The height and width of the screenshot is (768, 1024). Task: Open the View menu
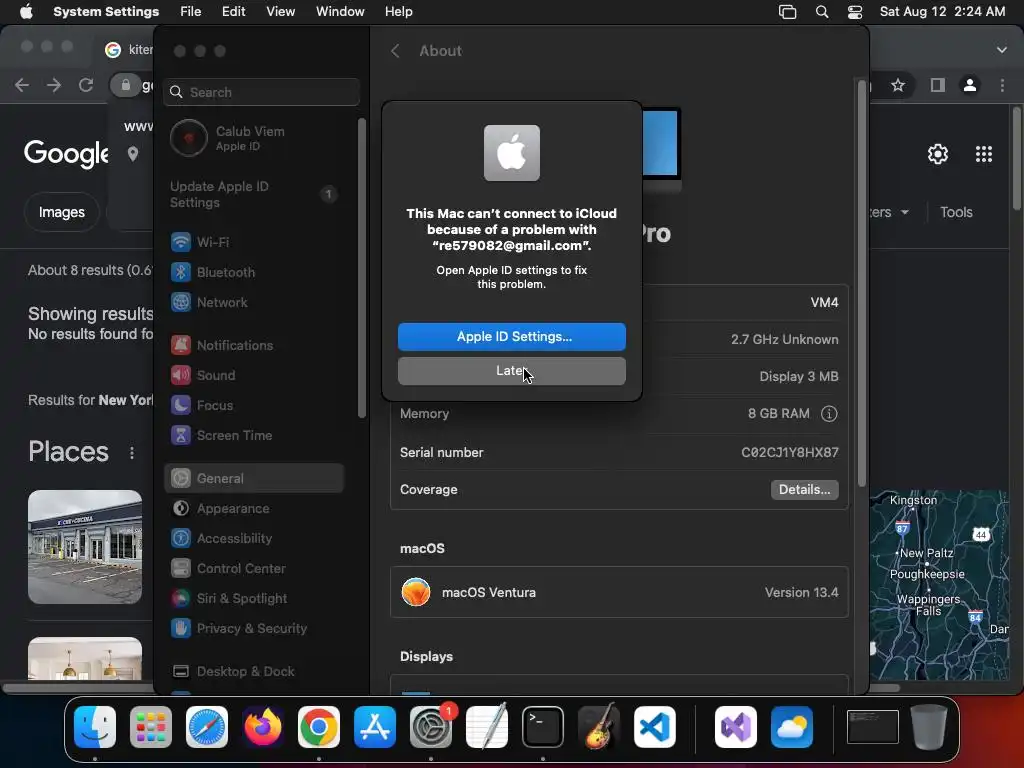click(280, 12)
